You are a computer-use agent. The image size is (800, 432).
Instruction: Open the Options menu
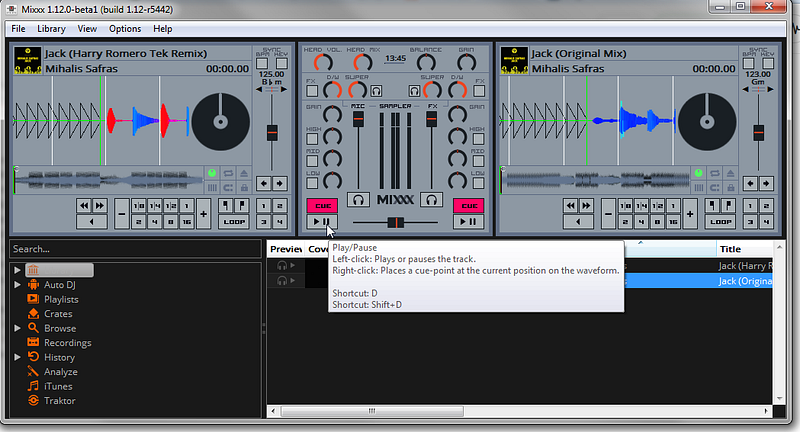tap(125, 29)
